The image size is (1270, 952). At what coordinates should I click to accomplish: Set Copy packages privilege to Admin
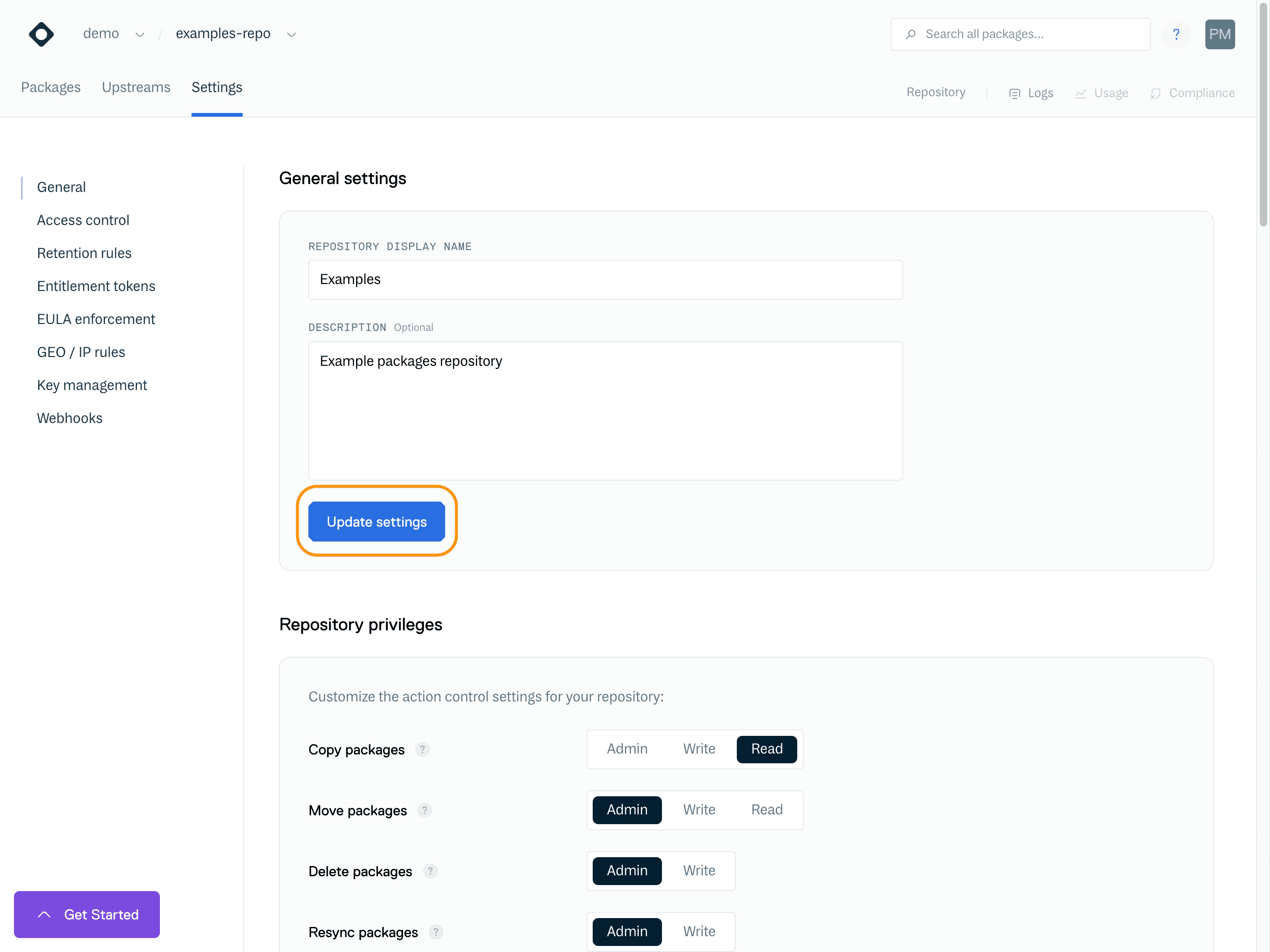(x=627, y=749)
